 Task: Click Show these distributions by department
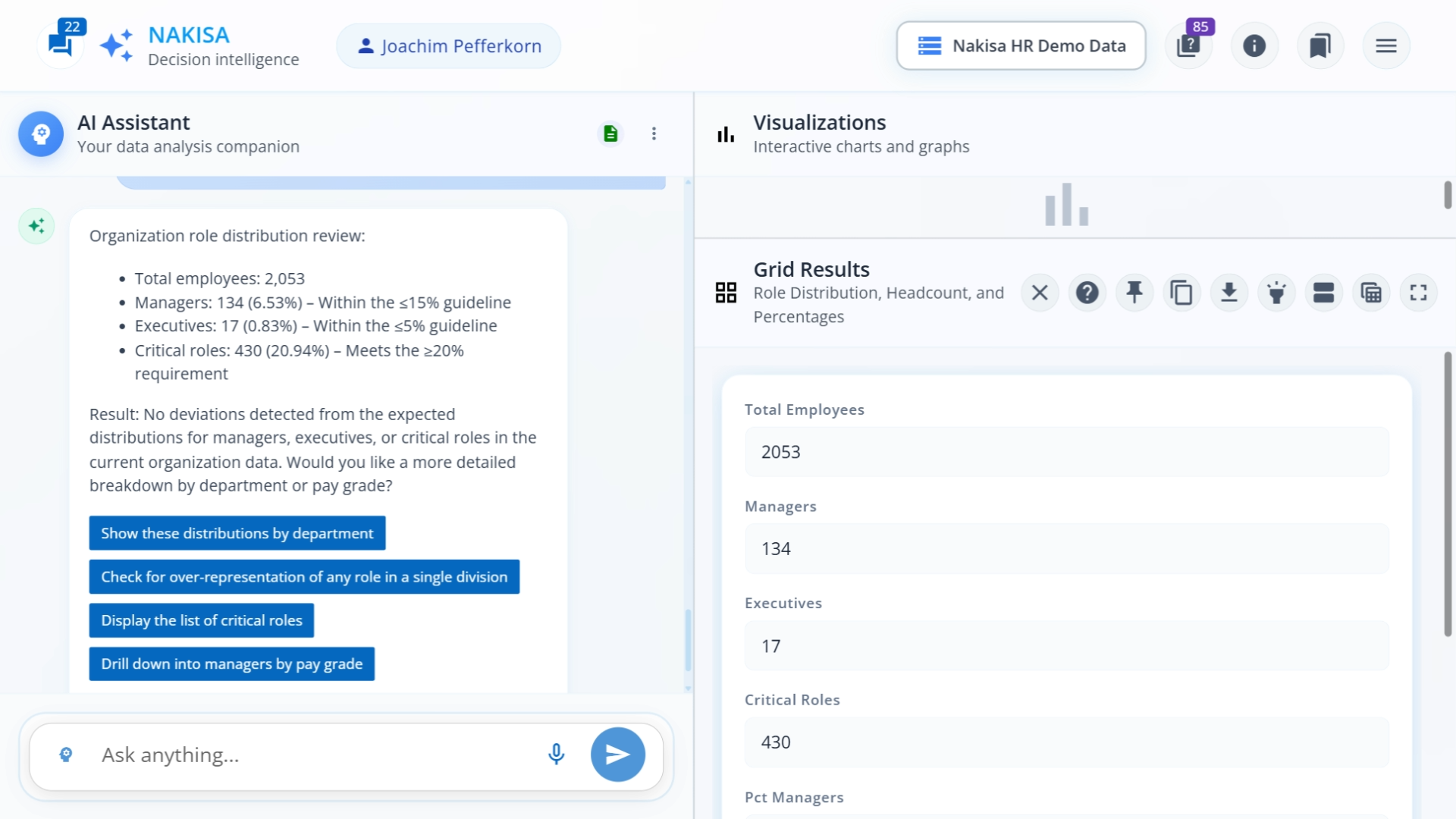[x=237, y=533]
